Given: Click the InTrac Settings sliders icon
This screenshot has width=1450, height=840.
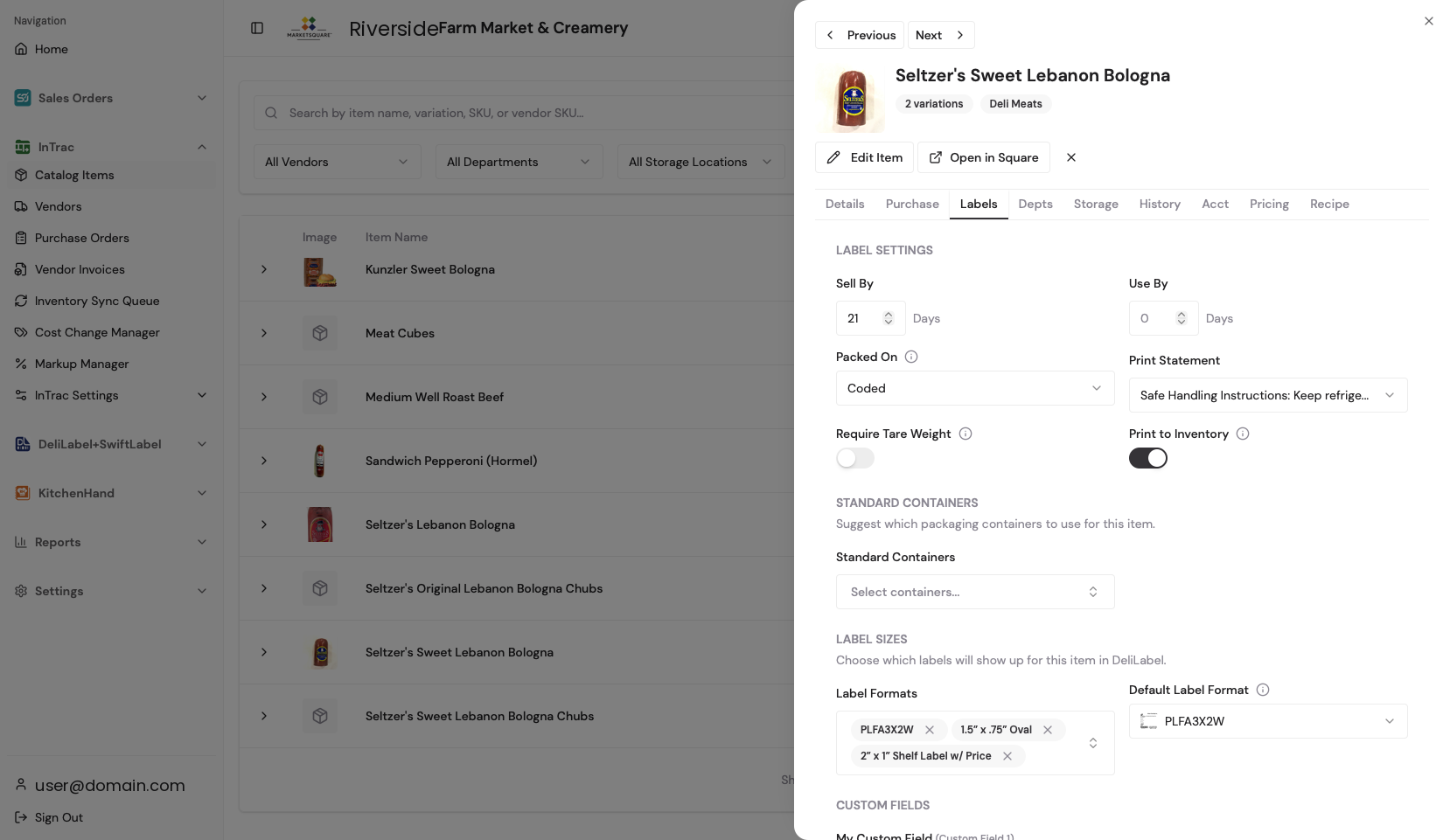Looking at the screenshot, I should coord(21,395).
